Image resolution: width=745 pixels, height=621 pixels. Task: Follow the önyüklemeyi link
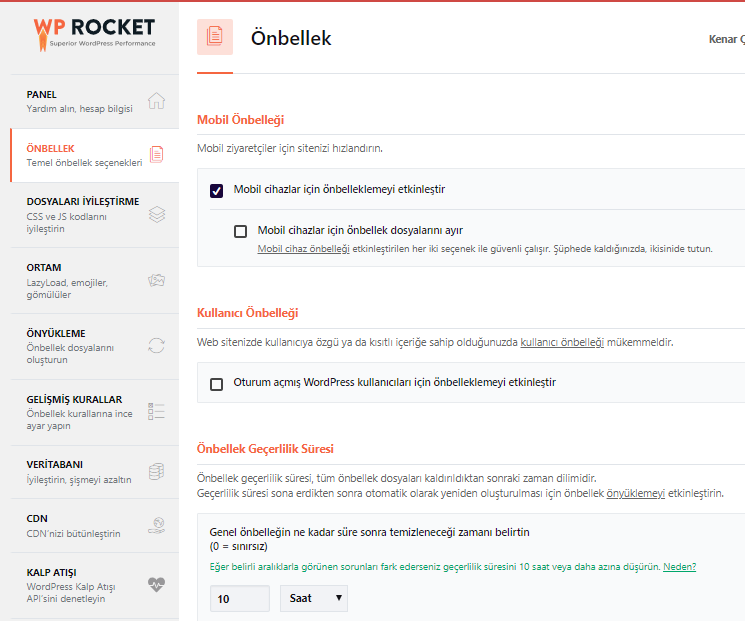click(635, 493)
